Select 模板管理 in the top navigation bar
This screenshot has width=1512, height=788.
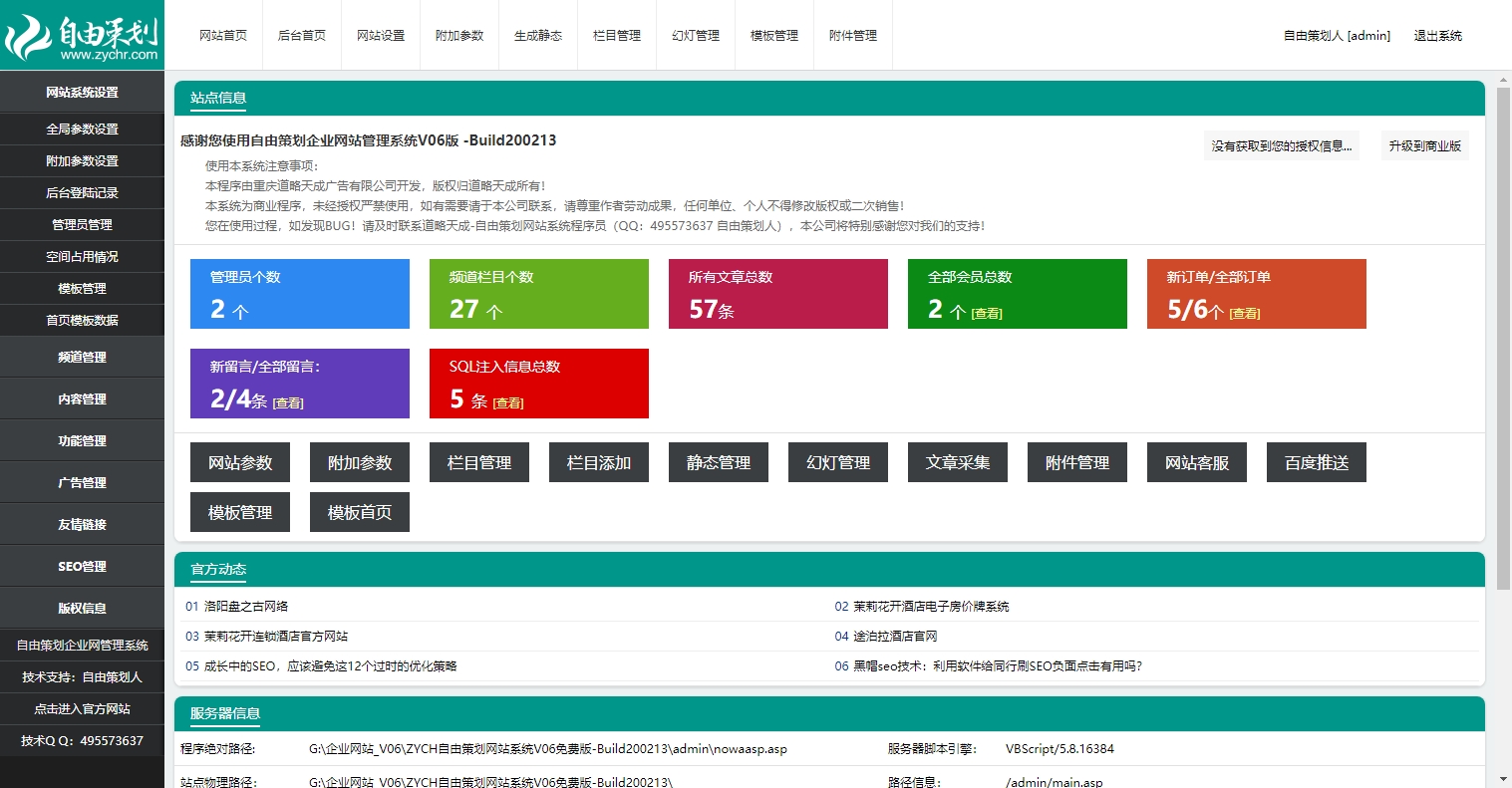(774, 36)
